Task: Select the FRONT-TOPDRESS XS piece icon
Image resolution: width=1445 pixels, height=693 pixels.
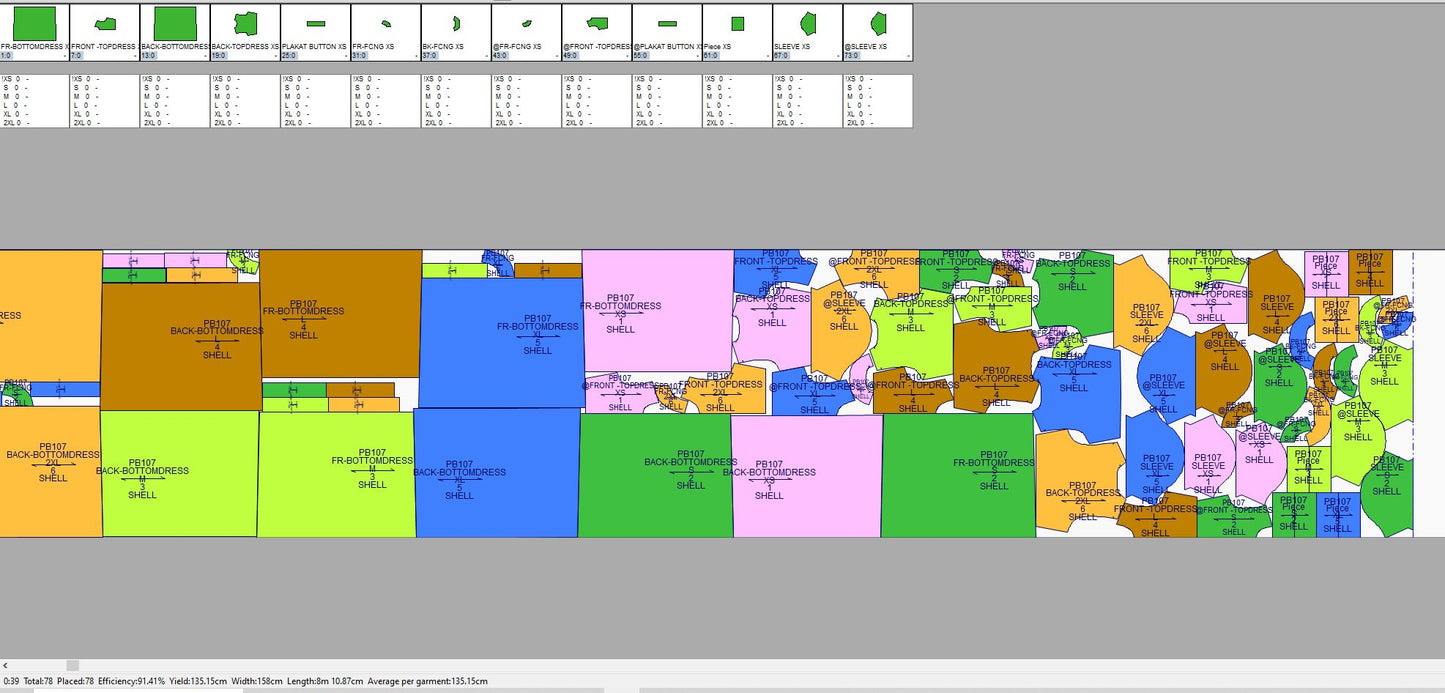Action: tap(105, 23)
